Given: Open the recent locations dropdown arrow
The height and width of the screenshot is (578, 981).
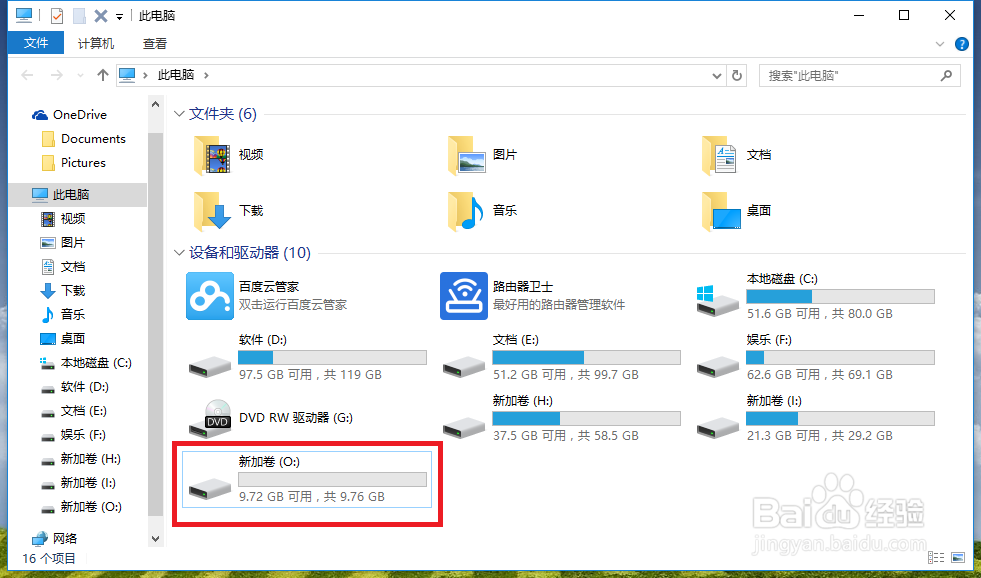Looking at the screenshot, I should click(x=80, y=76).
